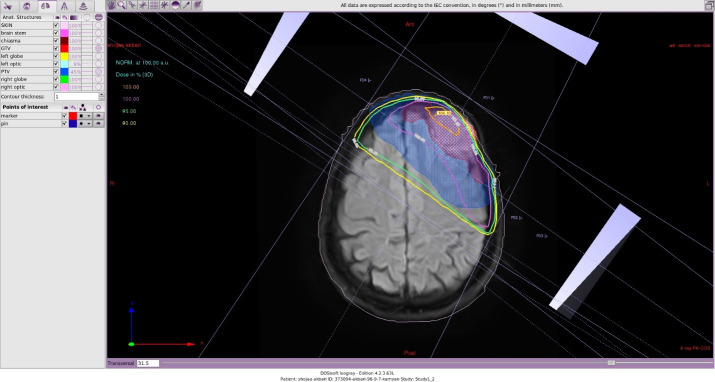Uncheck the GTV structure checkbox

(56, 48)
